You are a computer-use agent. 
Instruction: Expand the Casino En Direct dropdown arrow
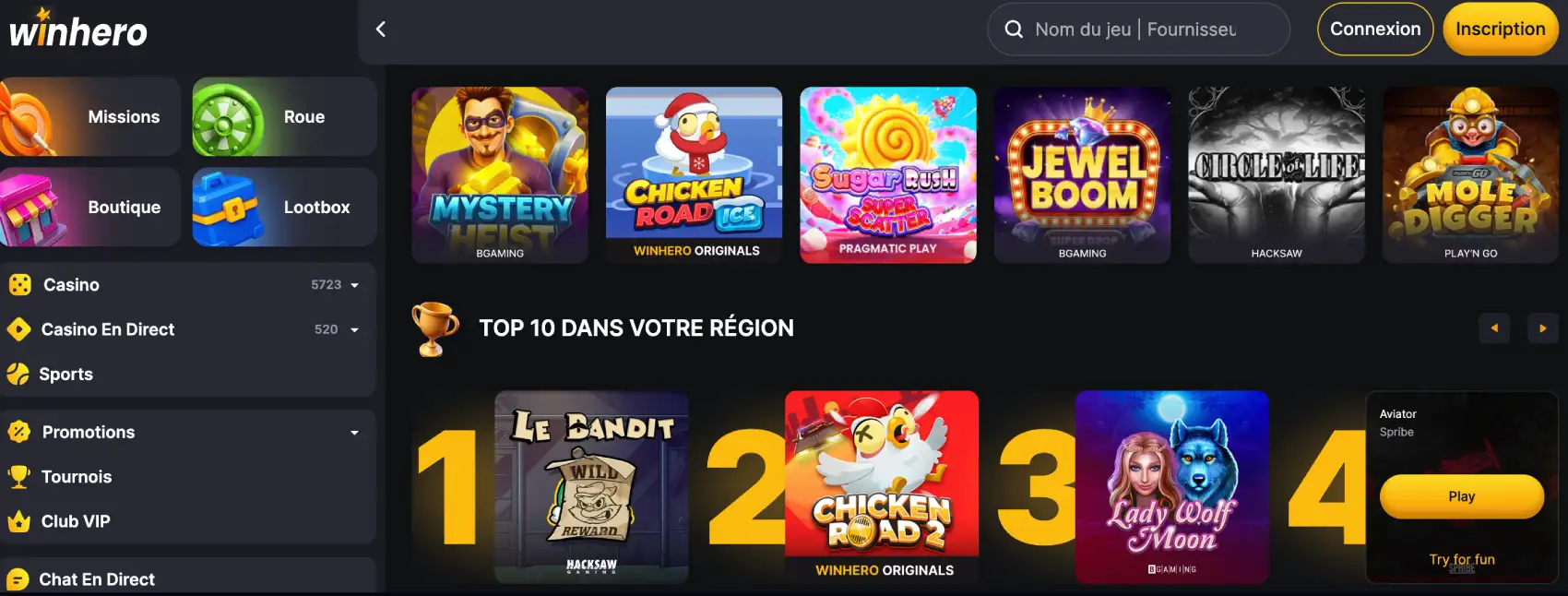click(x=354, y=330)
